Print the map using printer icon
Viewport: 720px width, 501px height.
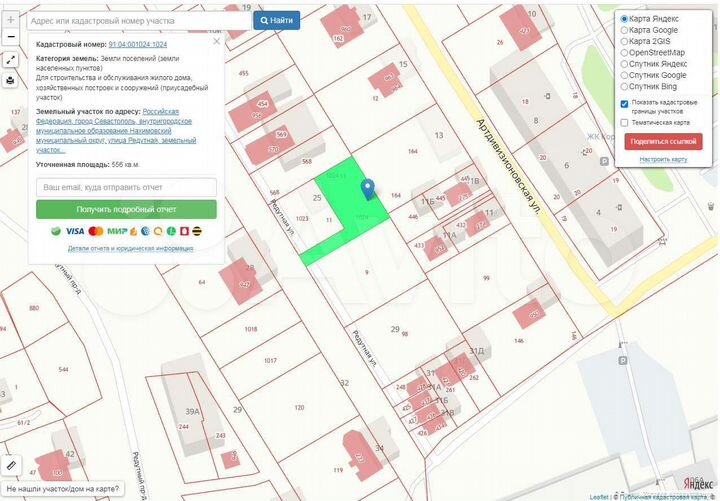tap(10, 80)
